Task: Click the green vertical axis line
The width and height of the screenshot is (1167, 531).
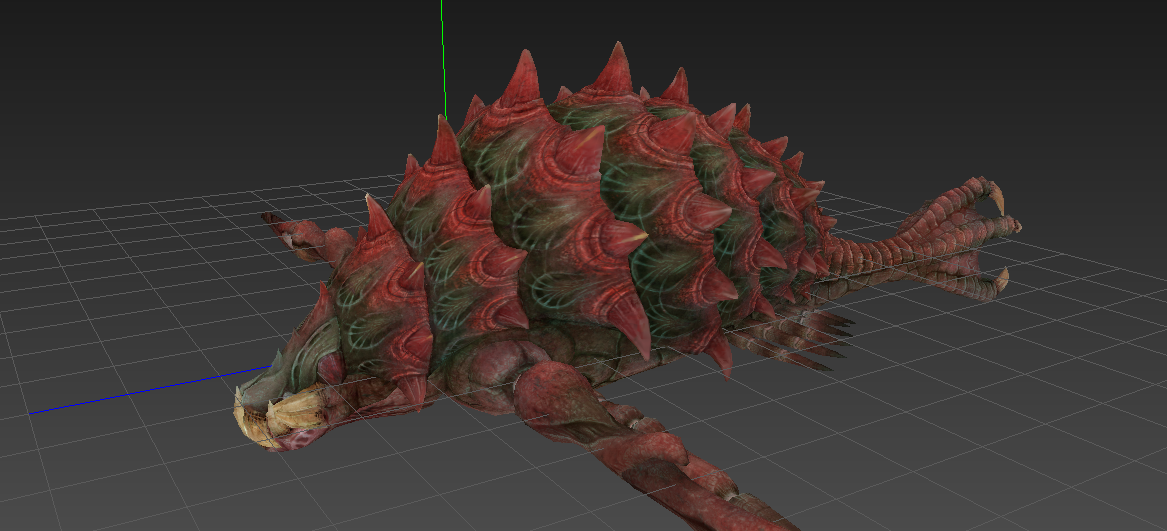Action: tap(443, 60)
